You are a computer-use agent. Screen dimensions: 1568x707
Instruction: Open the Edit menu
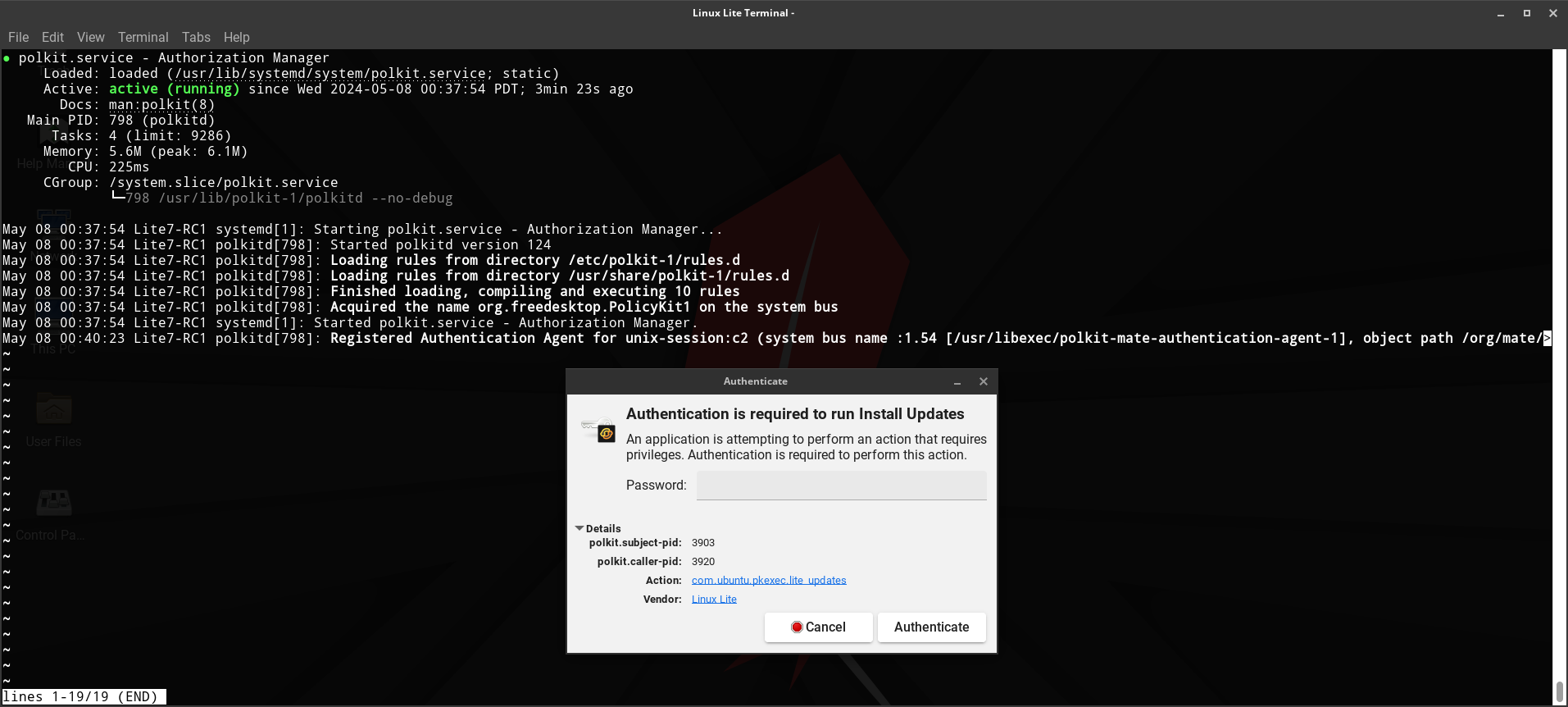[52, 37]
